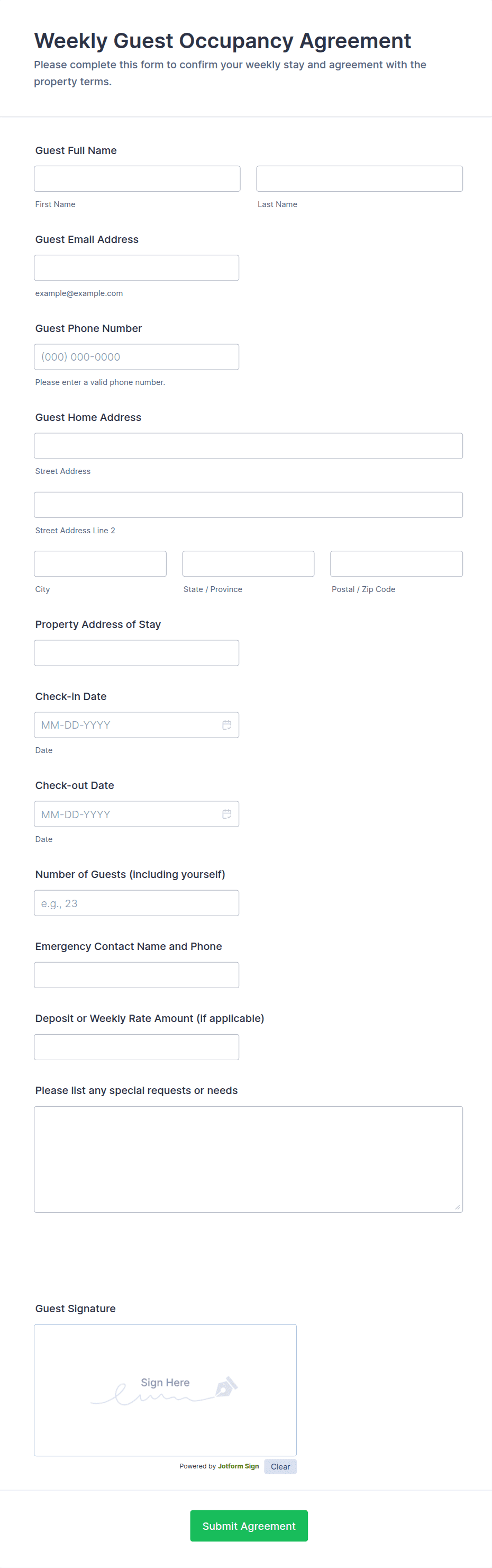This screenshot has width=492, height=1568.
Task: Open the Check-in Date calendar picker icon
Action: pyautogui.click(x=227, y=724)
